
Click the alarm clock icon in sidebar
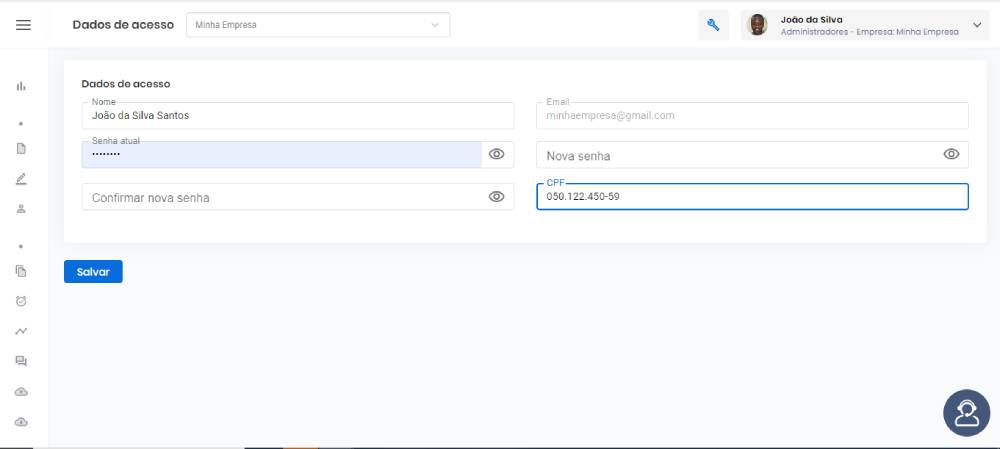pyautogui.click(x=21, y=301)
